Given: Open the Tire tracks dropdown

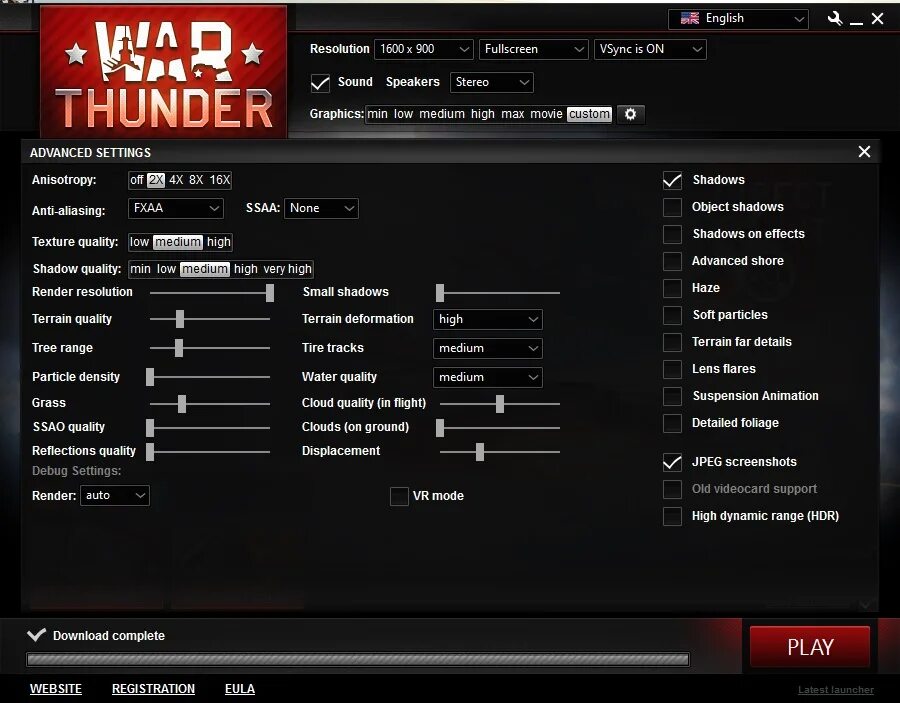Looking at the screenshot, I should pyautogui.click(x=487, y=348).
